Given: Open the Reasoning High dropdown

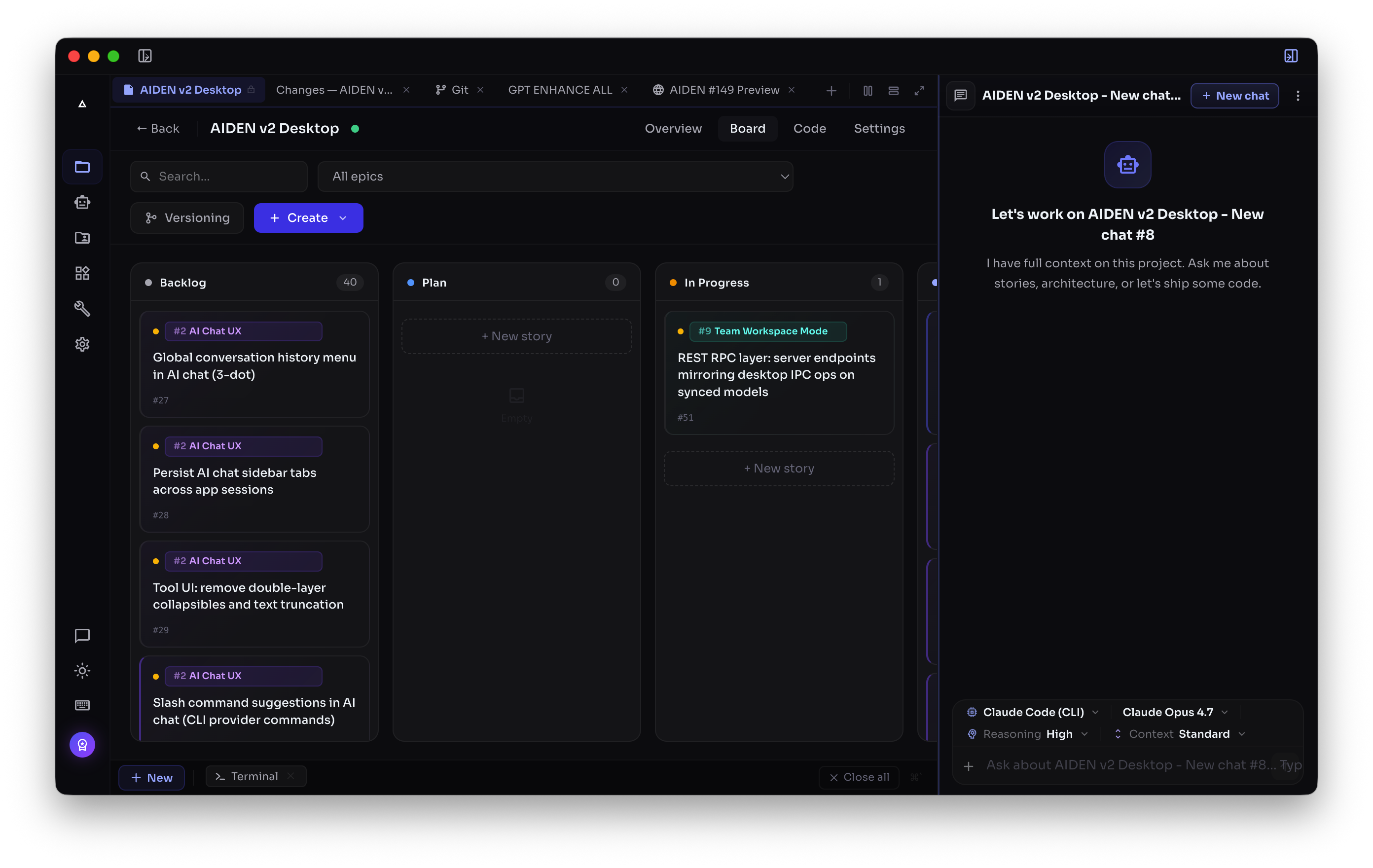Looking at the screenshot, I should [1027, 734].
